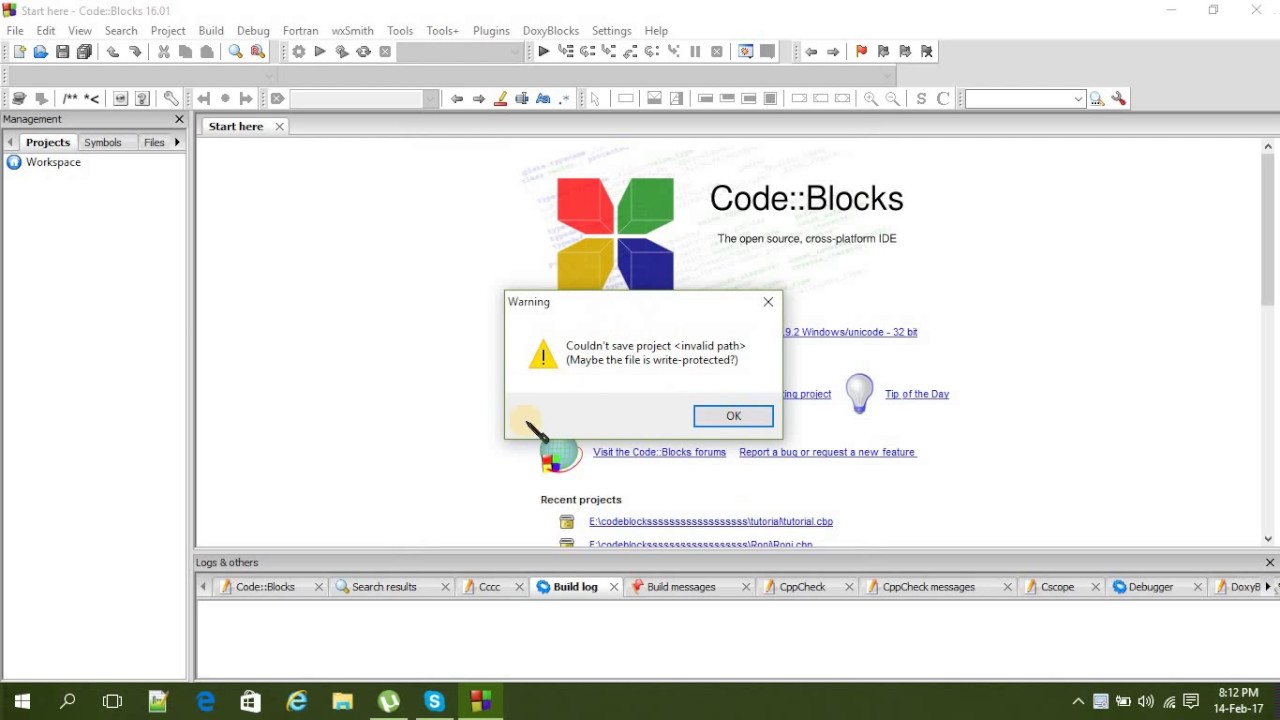
Task: Toggle bookmark with the red flag icon
Action: 861,52
